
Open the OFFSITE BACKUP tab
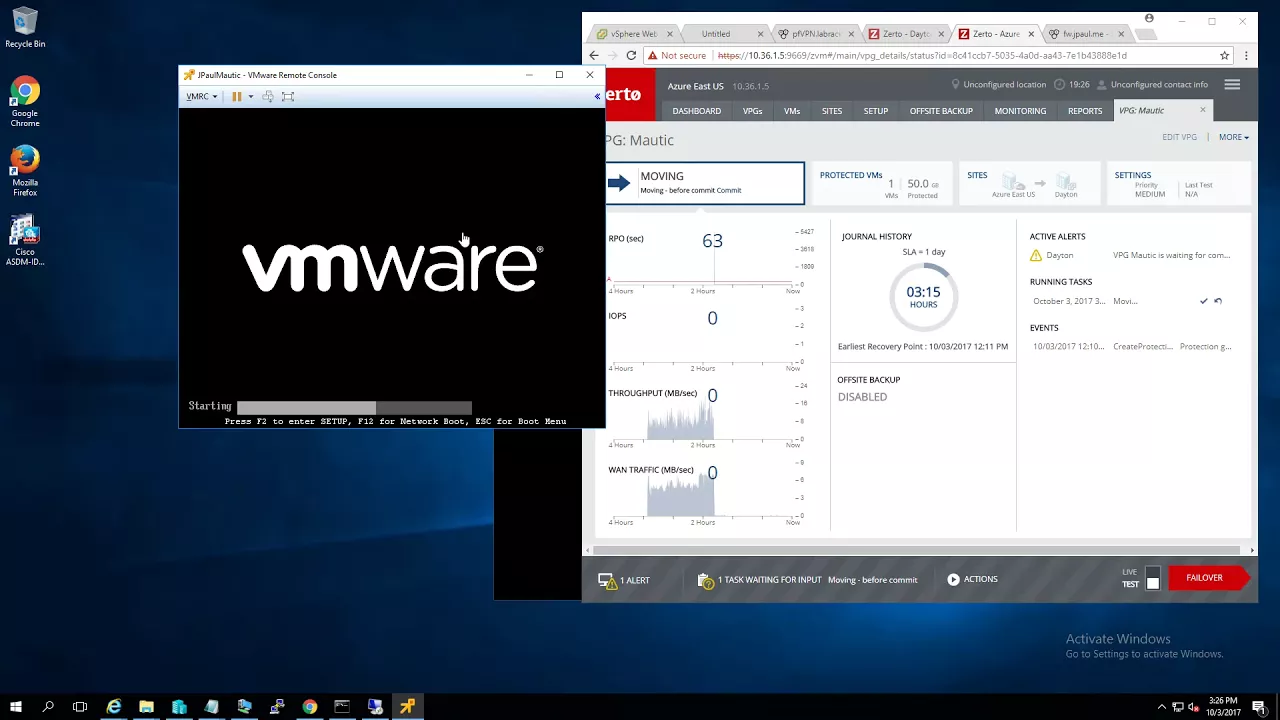coord(941,111)
